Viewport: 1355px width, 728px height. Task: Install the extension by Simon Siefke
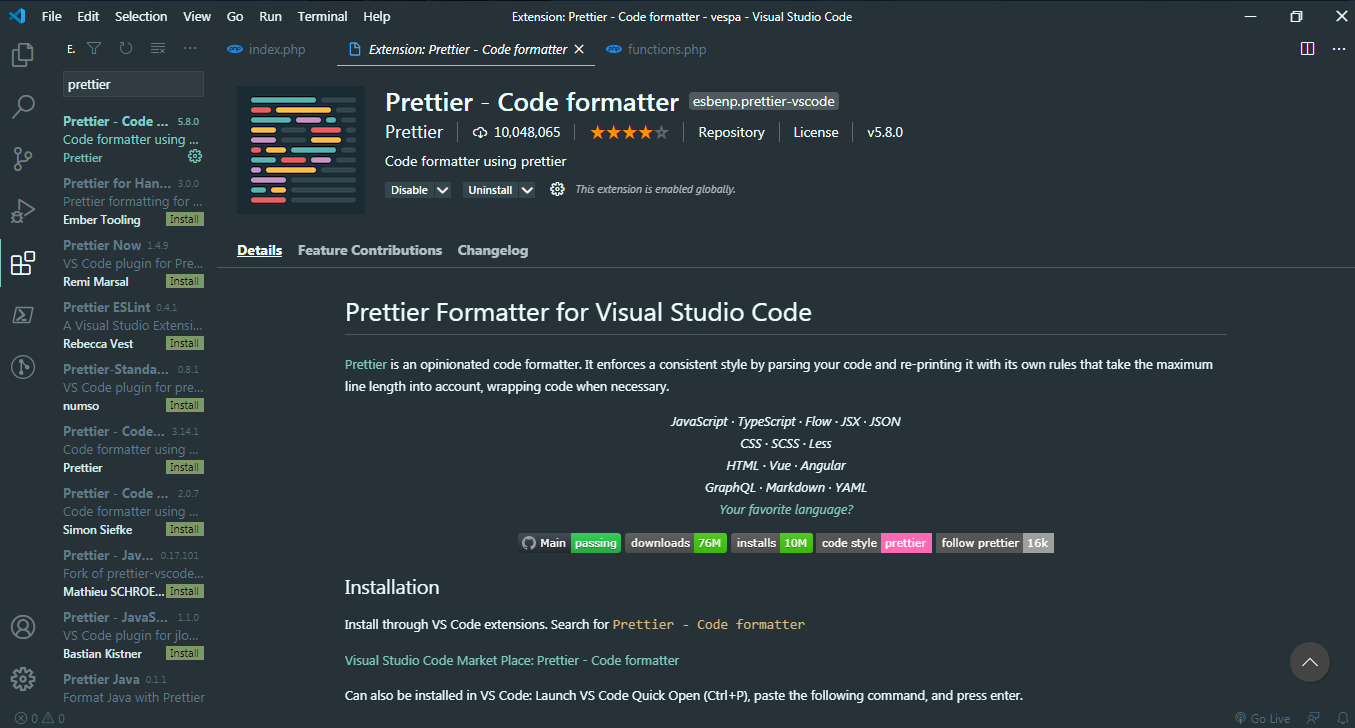[185, 529]
